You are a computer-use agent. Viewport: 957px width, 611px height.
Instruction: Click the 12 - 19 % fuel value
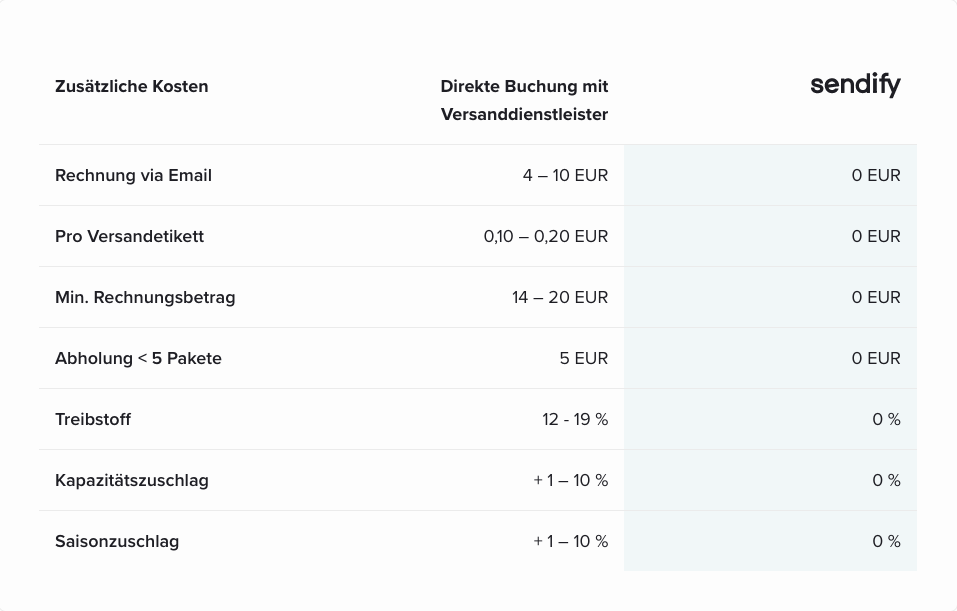click(x=575, y=419)
